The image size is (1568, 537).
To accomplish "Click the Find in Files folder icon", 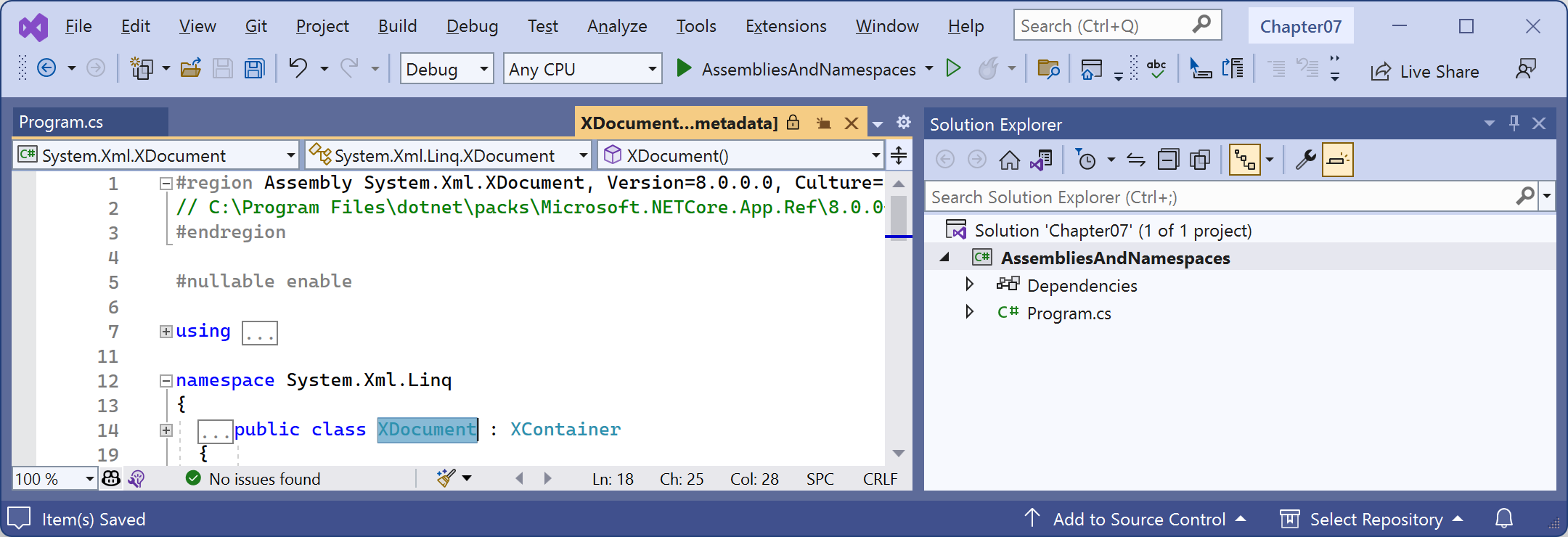I will tap(1048, 69).
